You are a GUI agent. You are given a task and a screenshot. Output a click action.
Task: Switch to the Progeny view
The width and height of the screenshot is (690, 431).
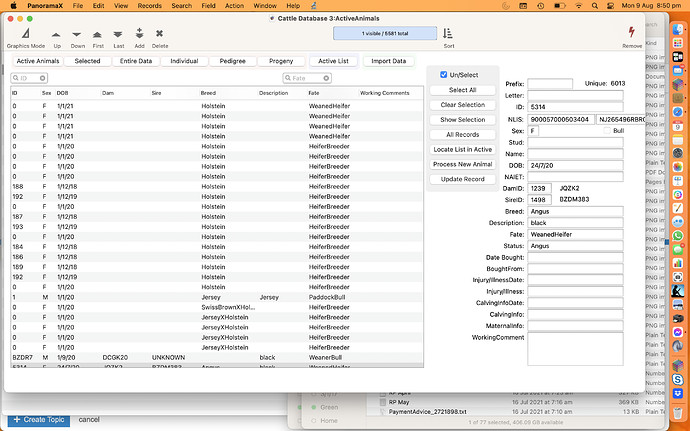(x=281, y=61)
